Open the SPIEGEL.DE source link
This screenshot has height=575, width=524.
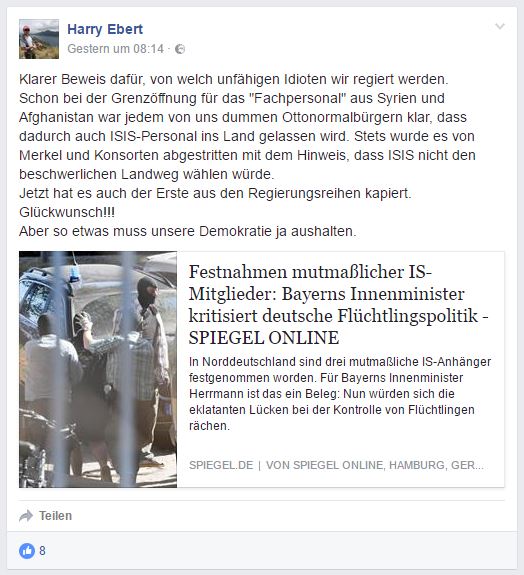(221, 465)
